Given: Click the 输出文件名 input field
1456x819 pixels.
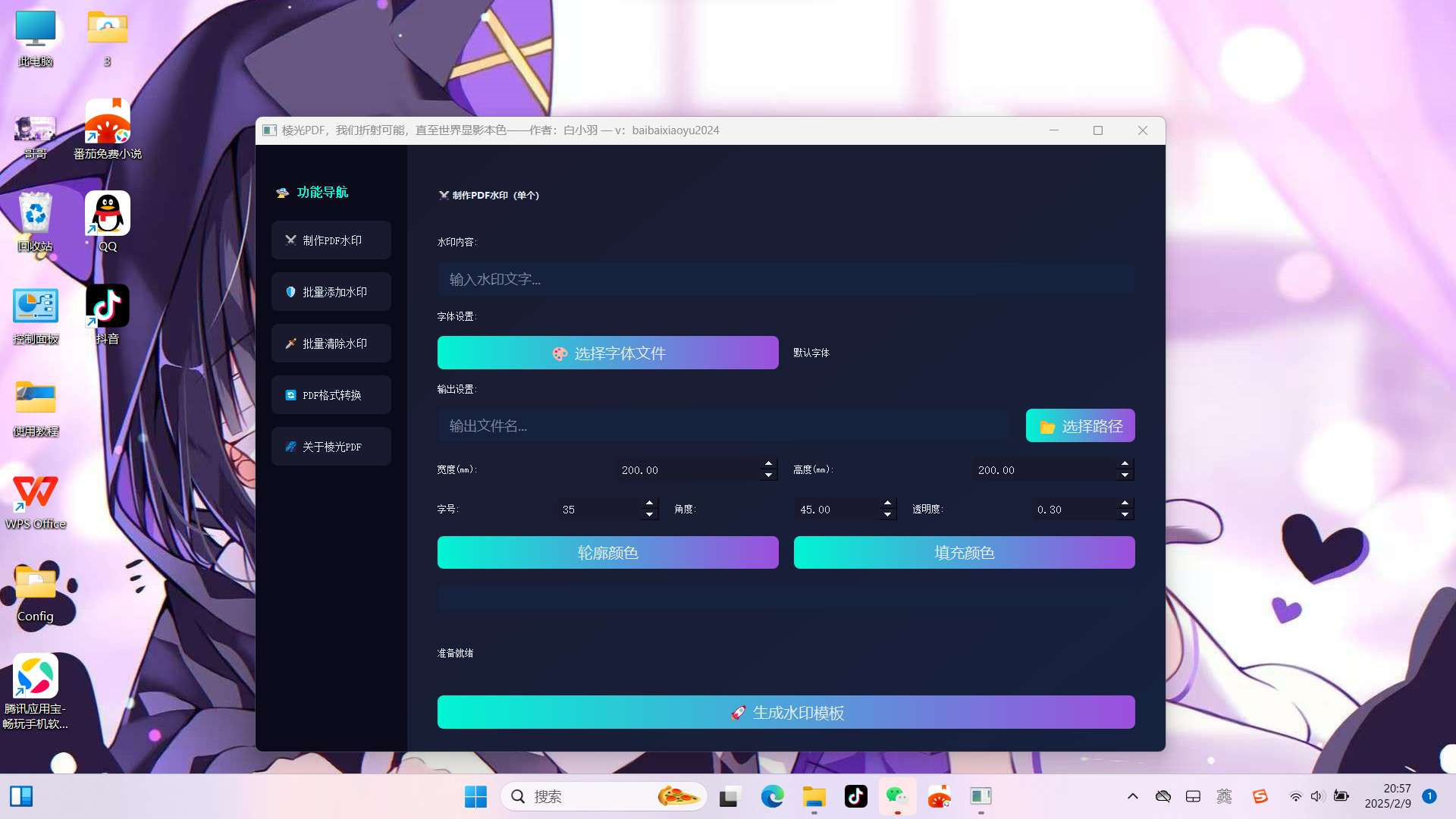Looking at the screenshot, I should click(x=724, y=425).
